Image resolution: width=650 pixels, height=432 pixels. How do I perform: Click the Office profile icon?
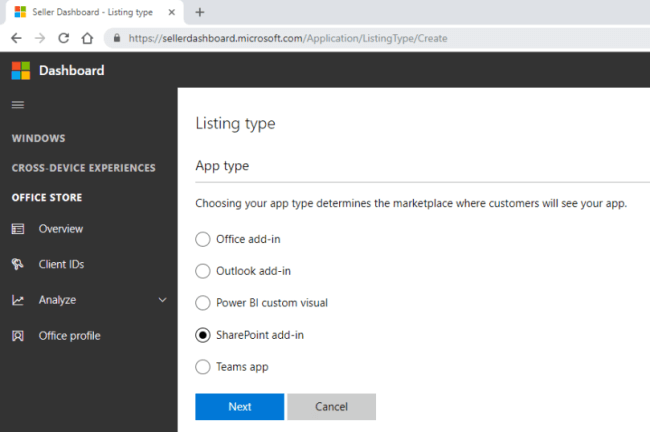[x=18, y=335]
